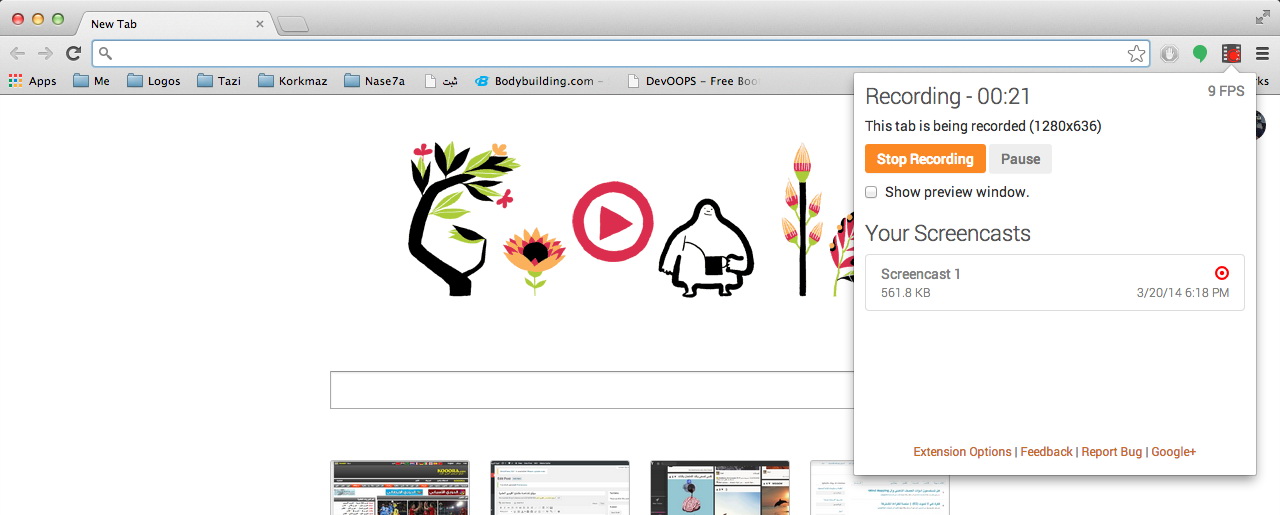Bookmark this page with the star icon

point(1136,54)
